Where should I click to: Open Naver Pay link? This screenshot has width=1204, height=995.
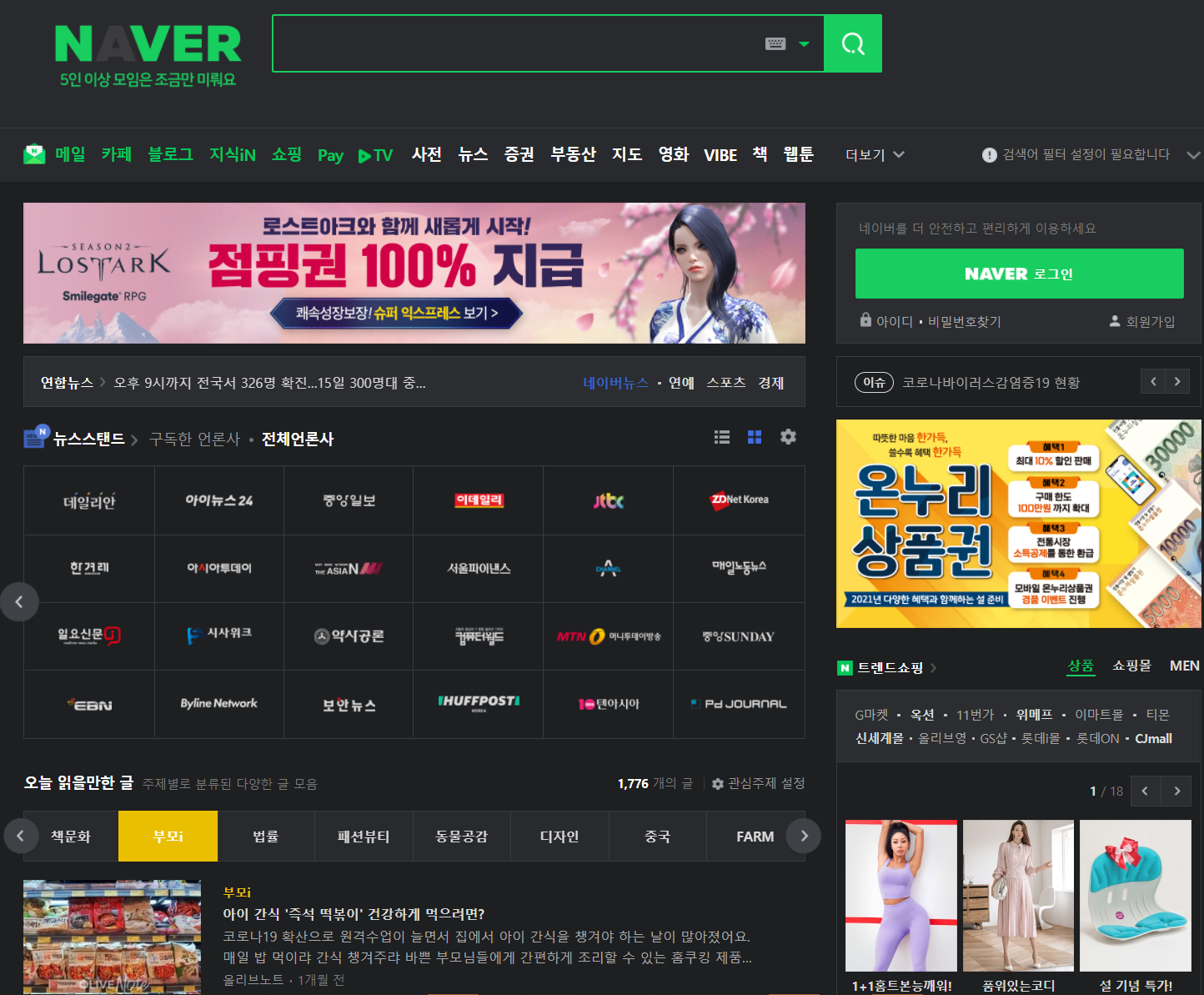coord(330,155)
